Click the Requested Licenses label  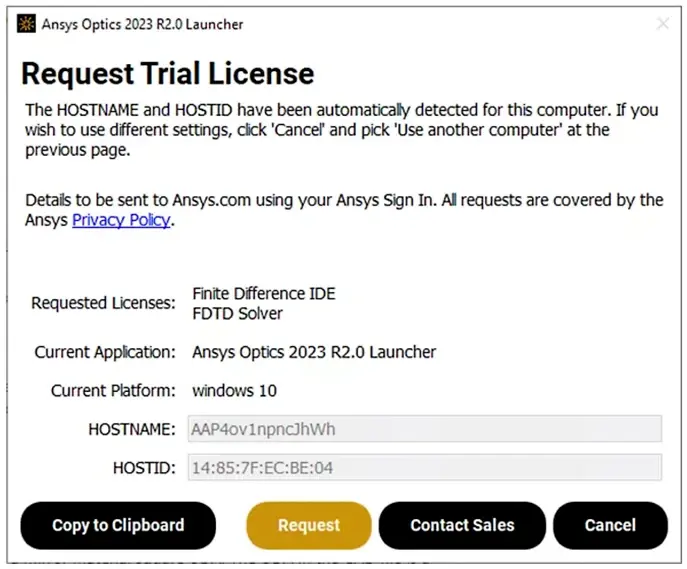(x=103, y=303)
